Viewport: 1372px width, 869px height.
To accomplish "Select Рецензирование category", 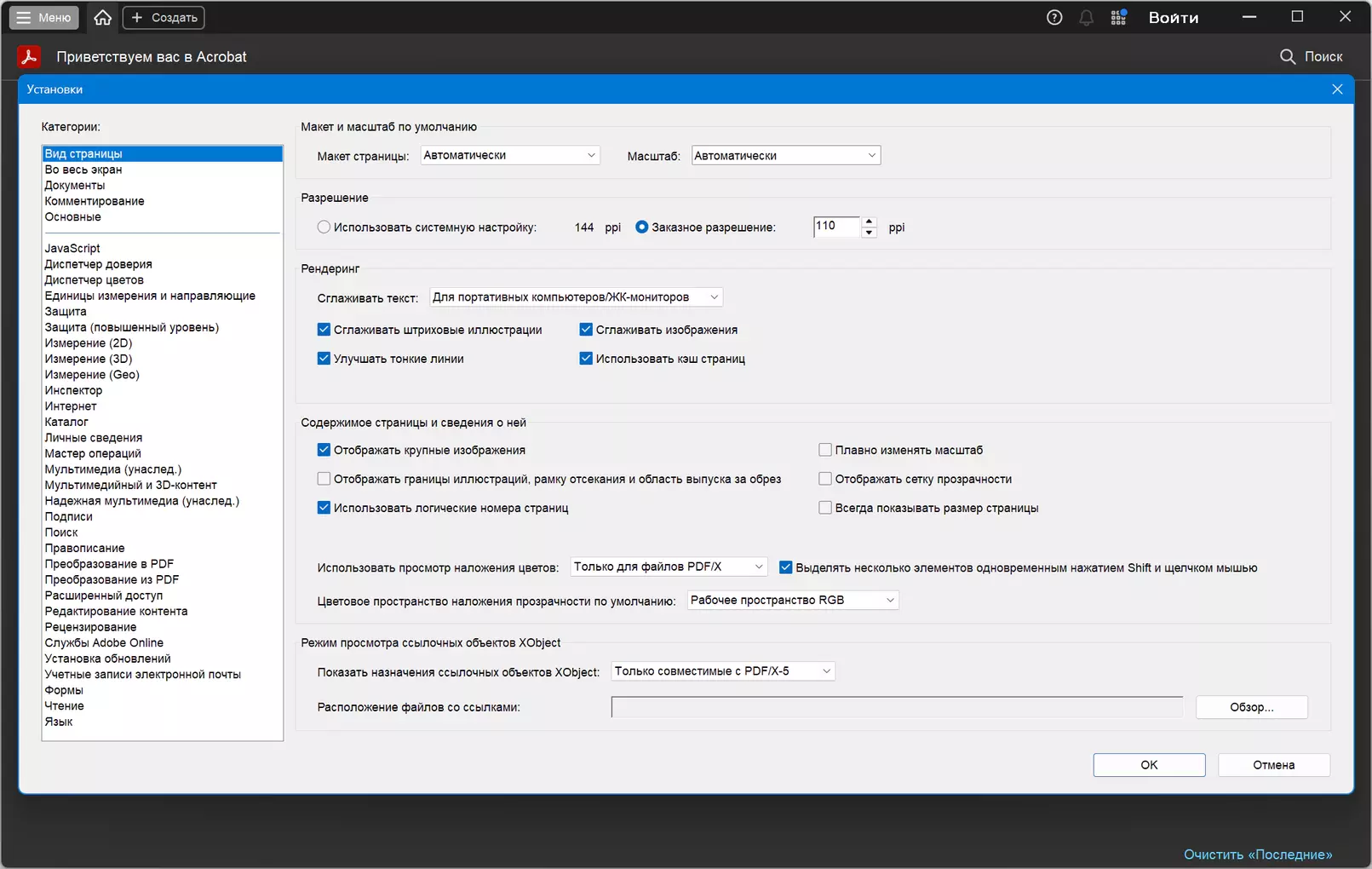I will (91, 627).
